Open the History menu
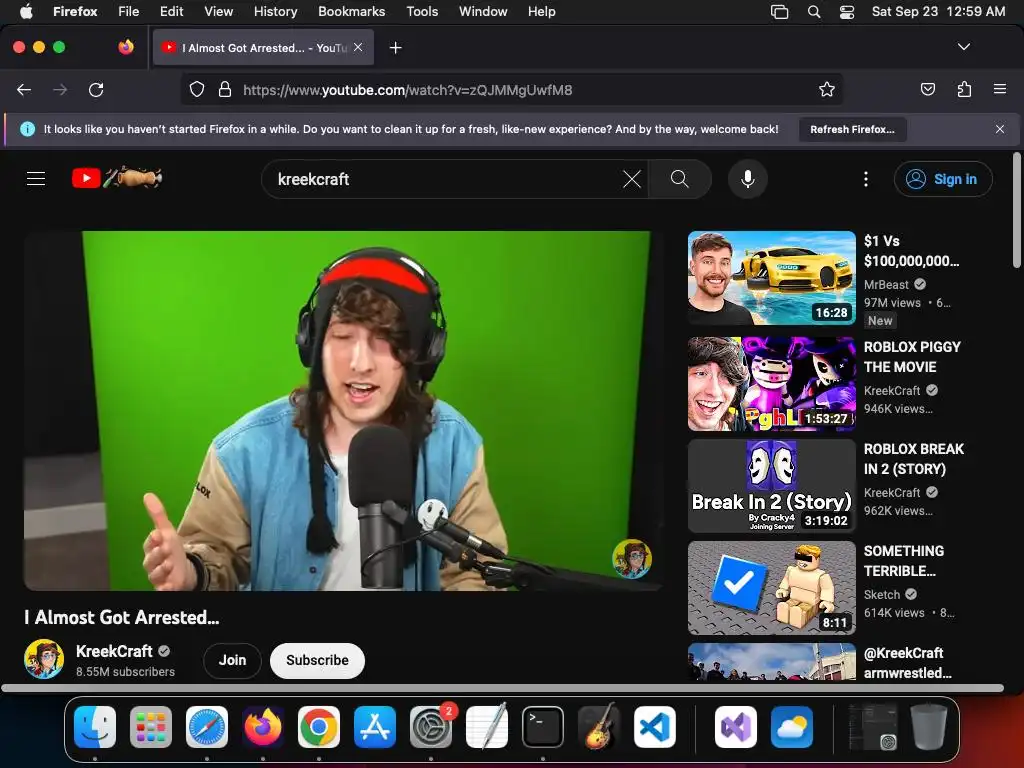 pos(275,11)
